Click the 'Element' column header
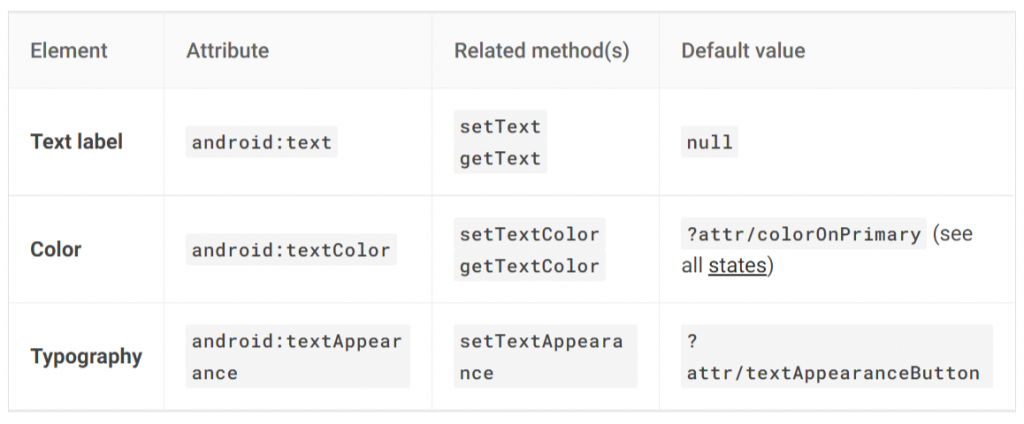 (x=69, y=50)
